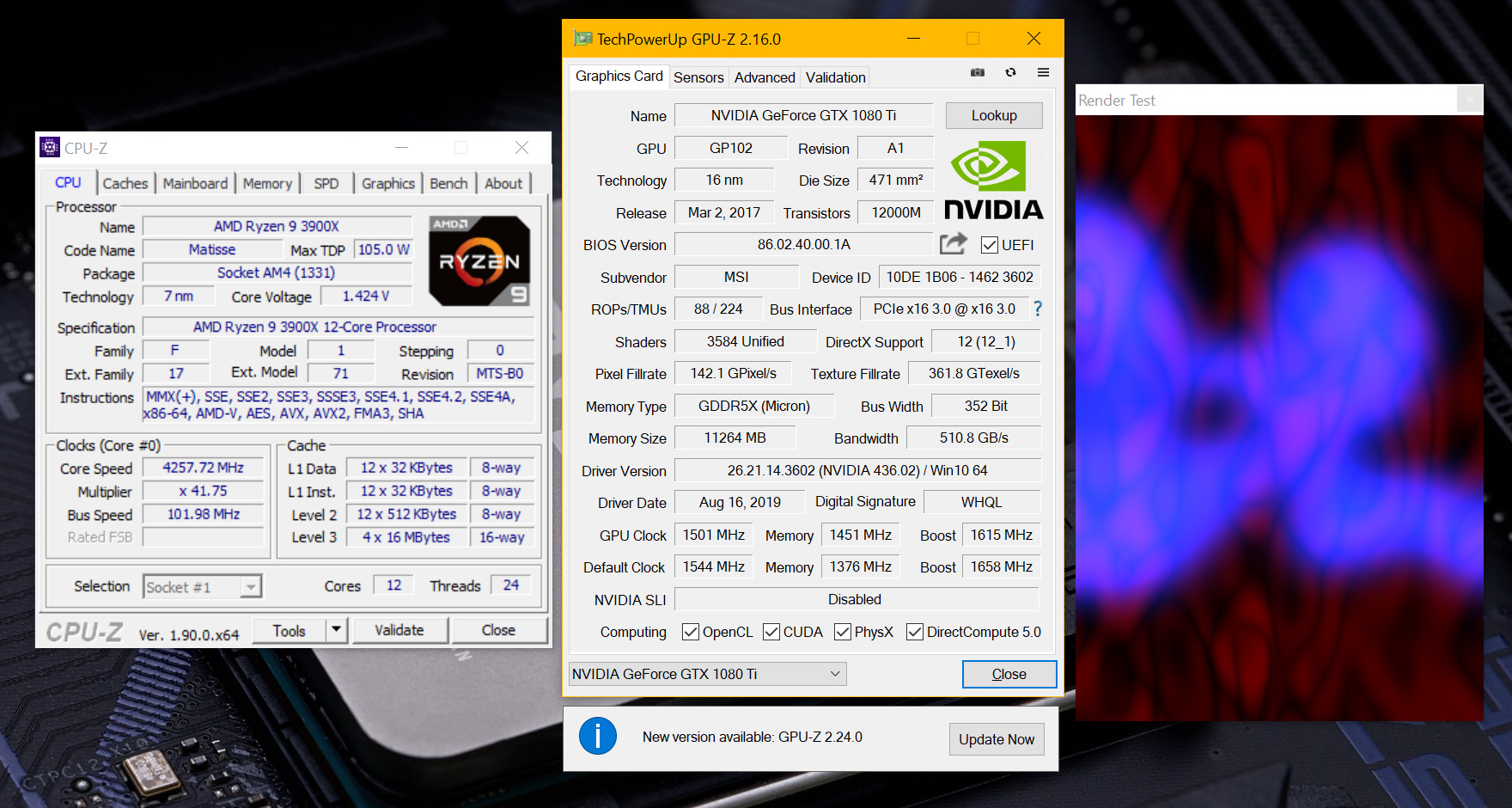This screenshot has height=808, width=1512.
Task: Select the Validation tab in GPU-Z
Action: coord(836,77)
